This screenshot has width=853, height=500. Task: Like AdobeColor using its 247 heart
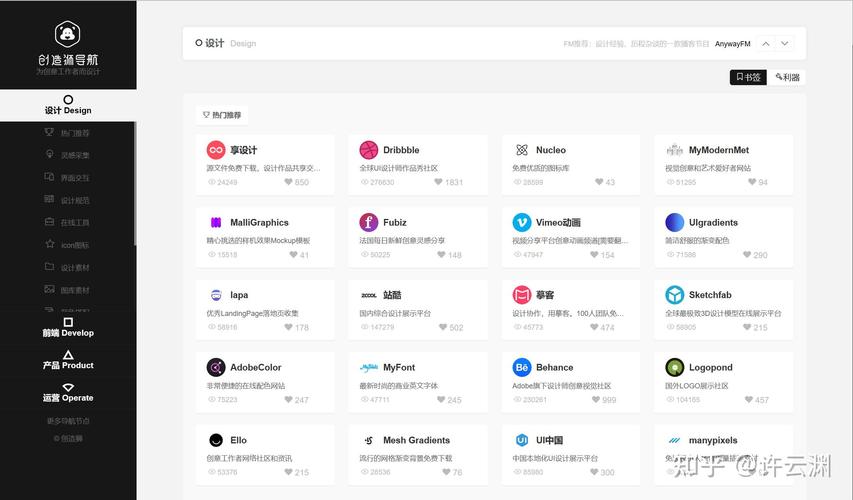288,399
